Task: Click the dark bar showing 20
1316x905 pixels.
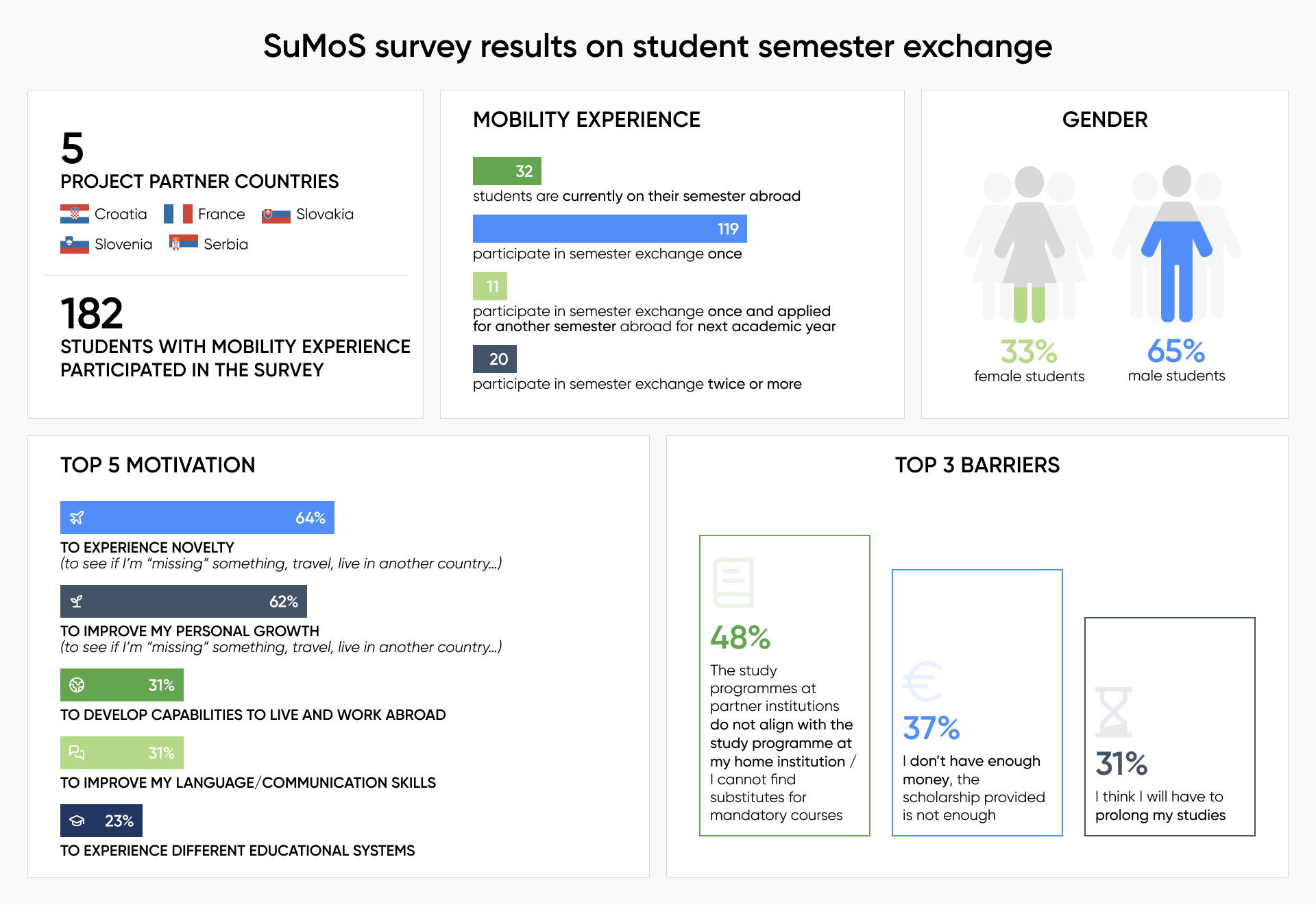Action: tap(494, 359)
